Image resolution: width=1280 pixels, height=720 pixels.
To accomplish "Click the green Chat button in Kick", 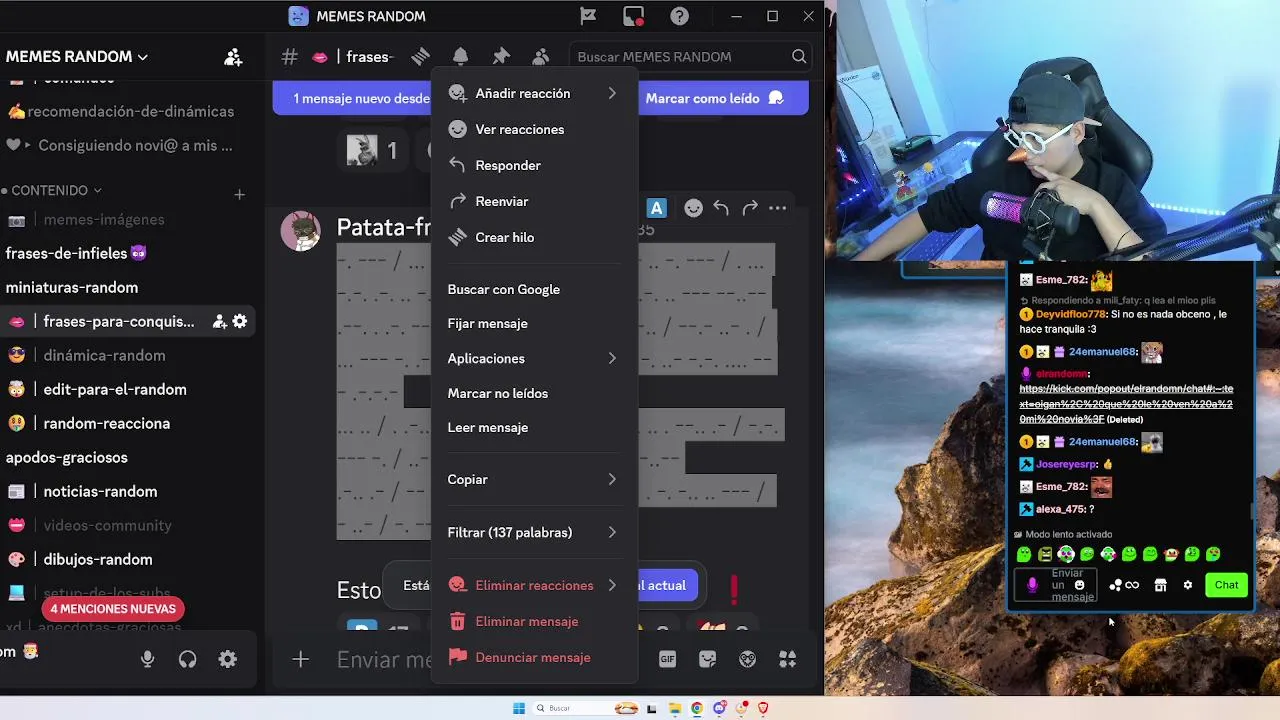I will point(1226,585).
